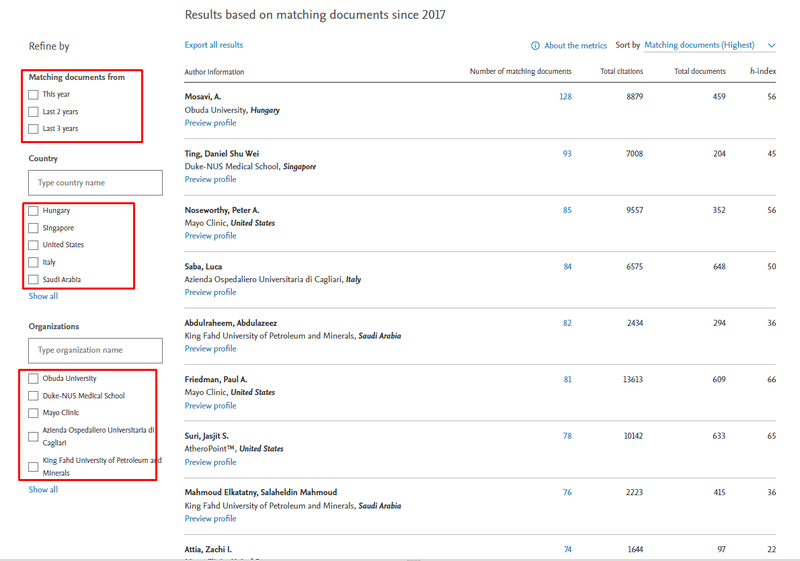800x561 pixels.
Task: Tick the Last 3 years checkbox
Action: click(x=34, y=129)
